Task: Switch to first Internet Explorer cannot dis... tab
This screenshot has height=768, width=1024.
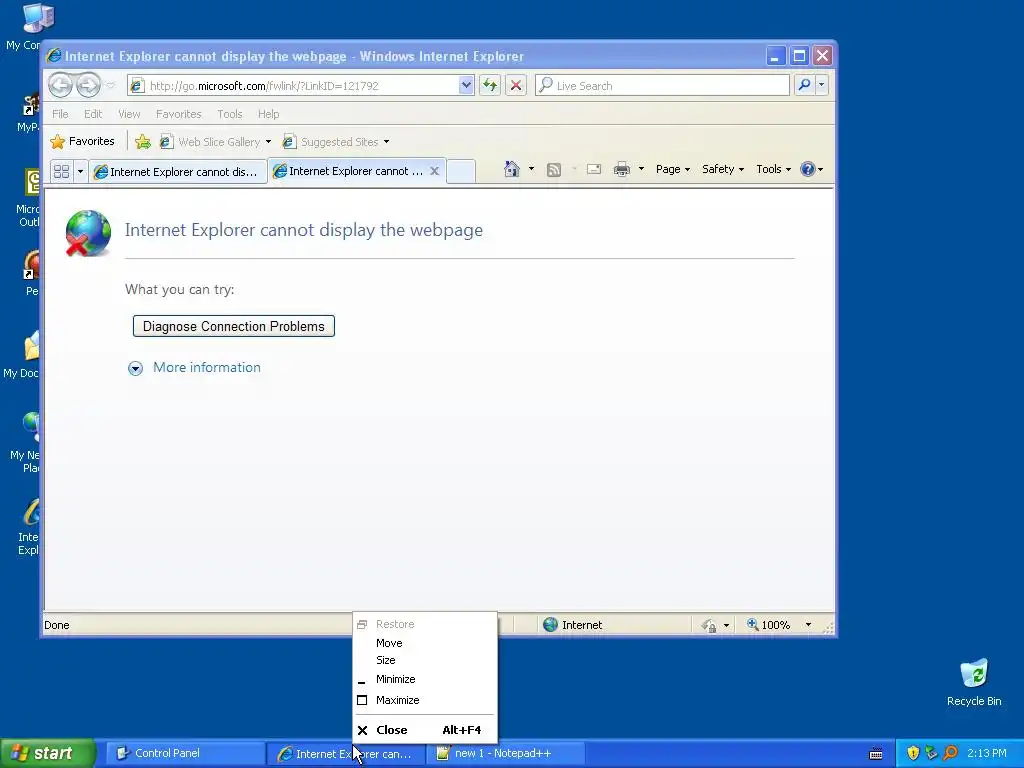Action: 178,172
